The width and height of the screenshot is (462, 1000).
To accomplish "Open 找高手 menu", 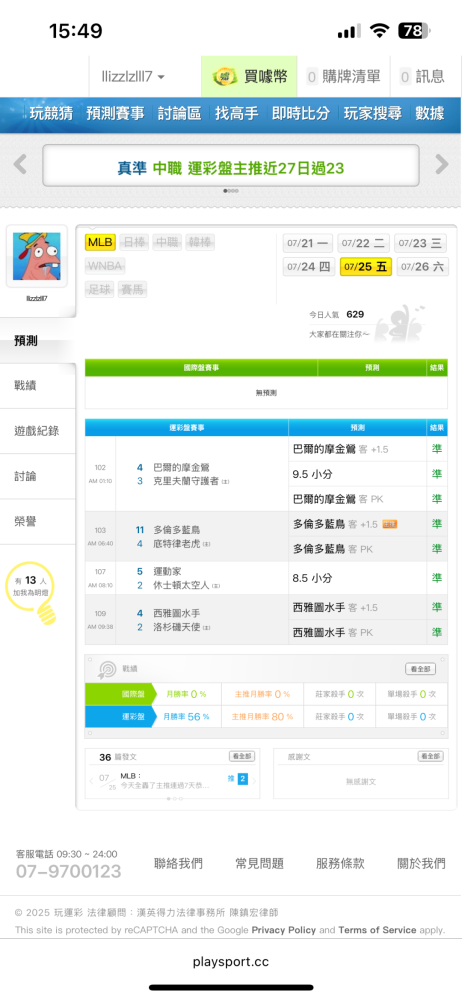I will [x=237, y=114].
